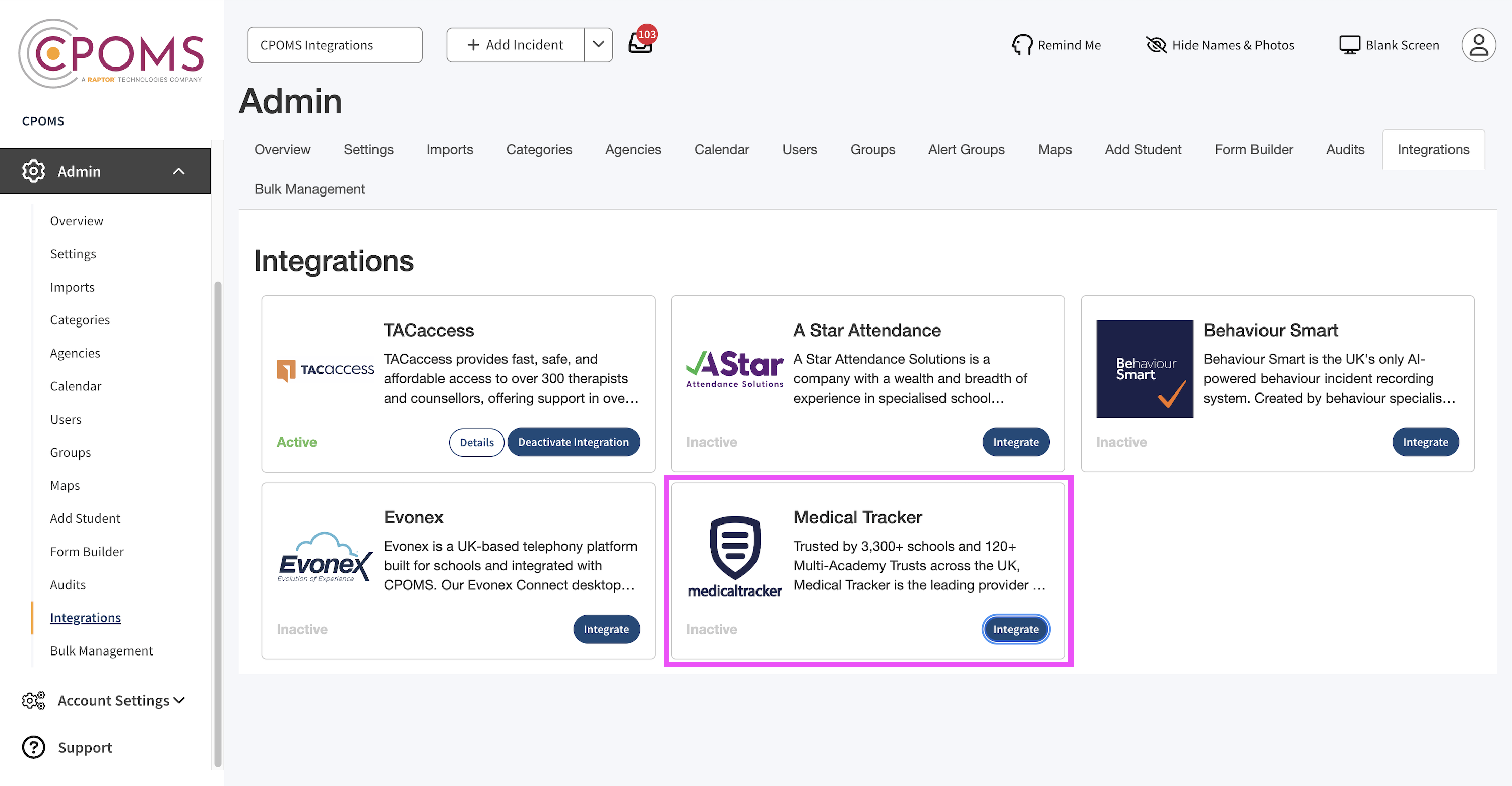Click the CPOMS label under logo
The height and width of the screenshot is (786, 1512).
point(43,121)
